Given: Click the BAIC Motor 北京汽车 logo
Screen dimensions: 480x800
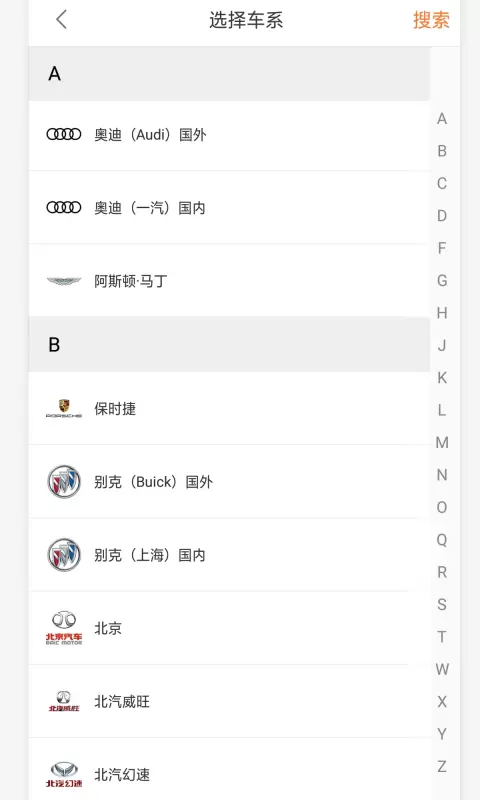Looking at the screenshot, I should pyautogui.click(x=64, y=628).
